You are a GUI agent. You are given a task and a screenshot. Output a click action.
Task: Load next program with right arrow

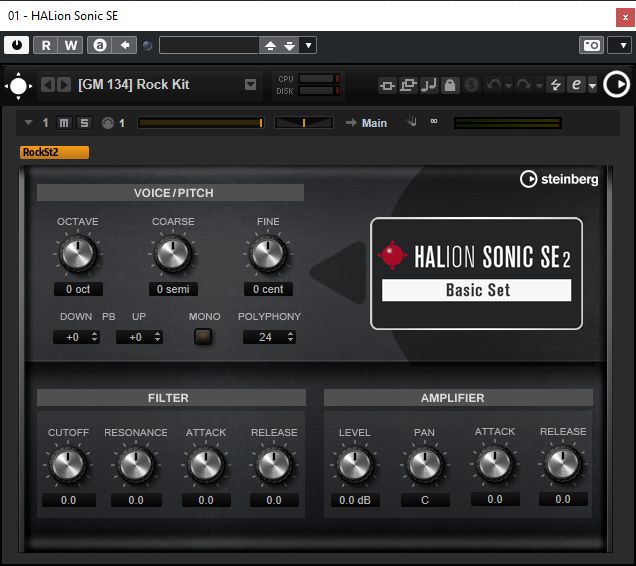64,85
